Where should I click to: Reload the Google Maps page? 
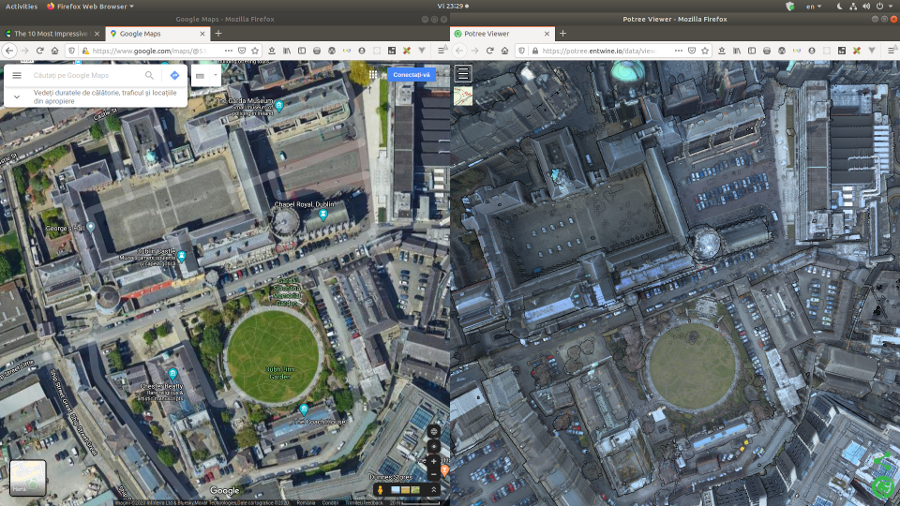pyautogui.click(x=40, y=50)
